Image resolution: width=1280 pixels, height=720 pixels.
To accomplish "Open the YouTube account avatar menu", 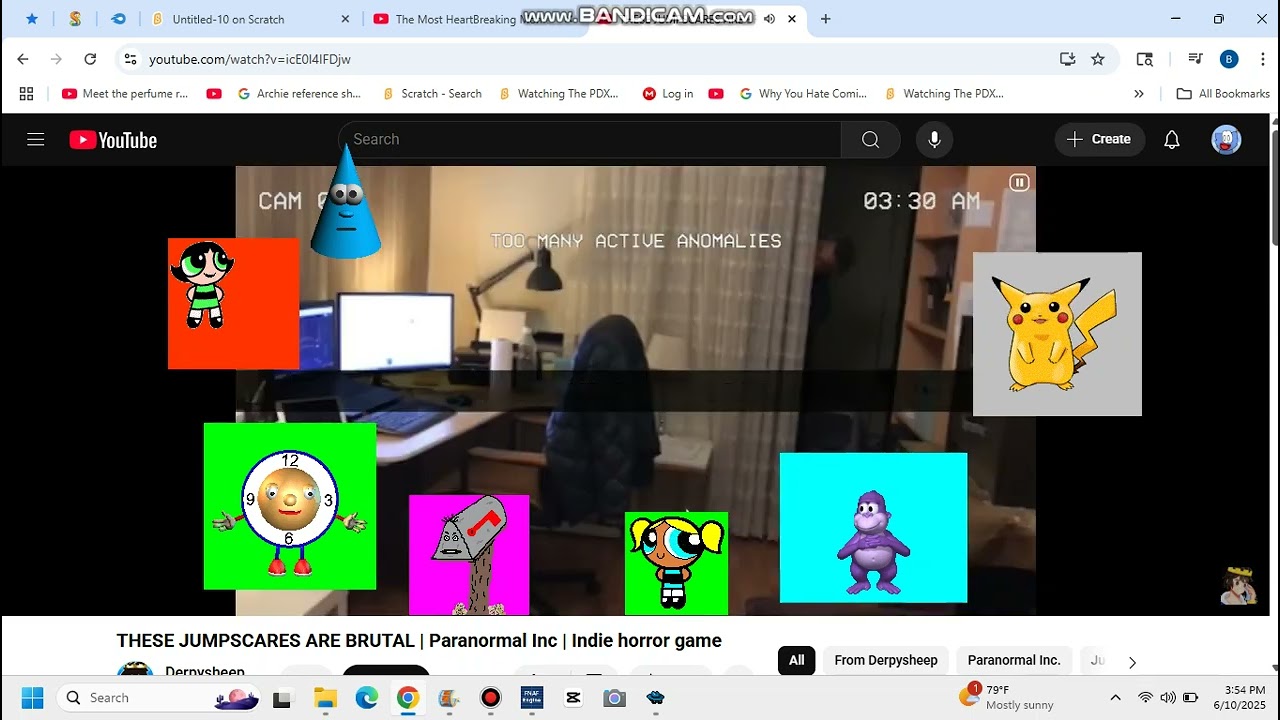I will click(x=1226, y=140).
